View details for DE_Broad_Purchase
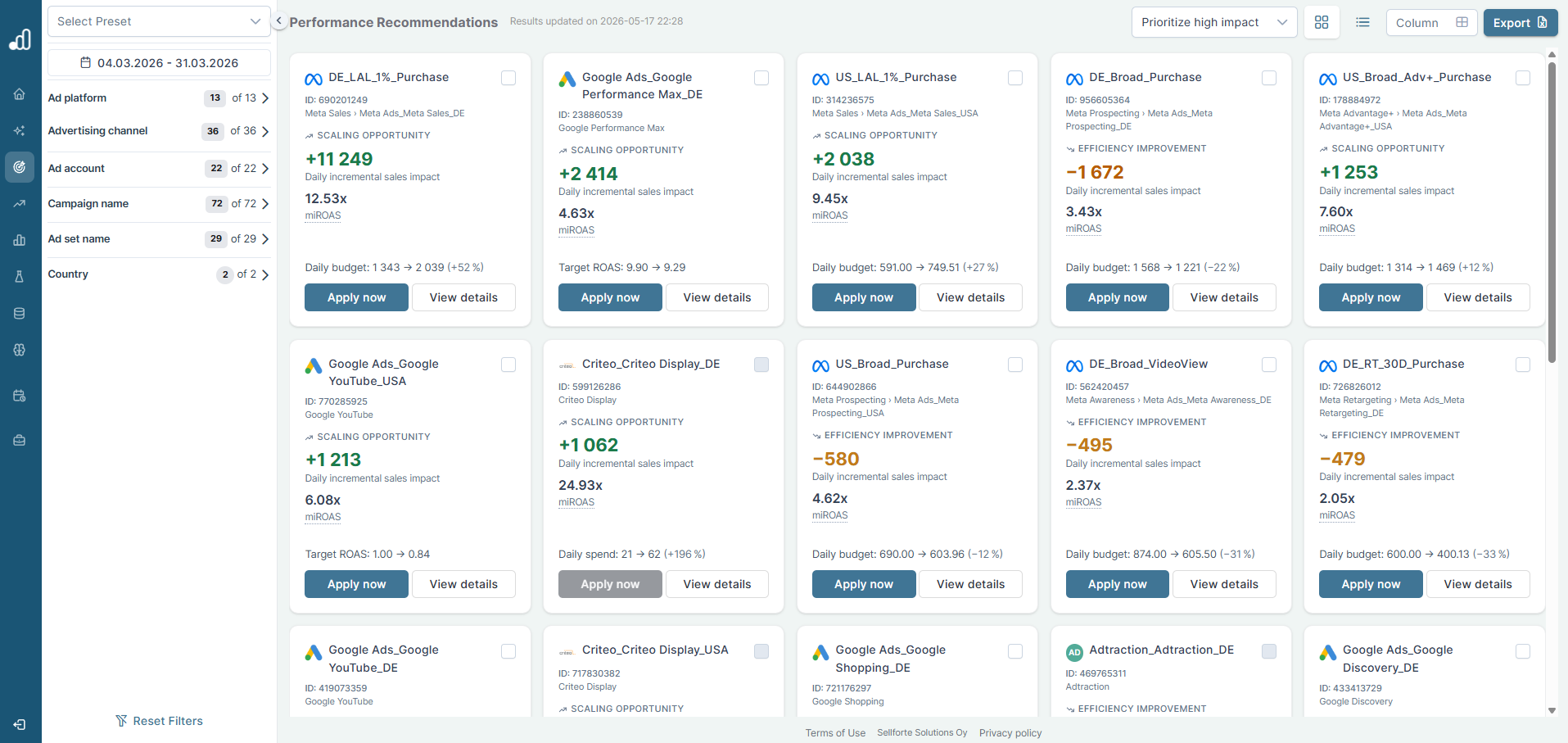The height and width of the screenshot is (743, 1568). (x=1224, y=297)
